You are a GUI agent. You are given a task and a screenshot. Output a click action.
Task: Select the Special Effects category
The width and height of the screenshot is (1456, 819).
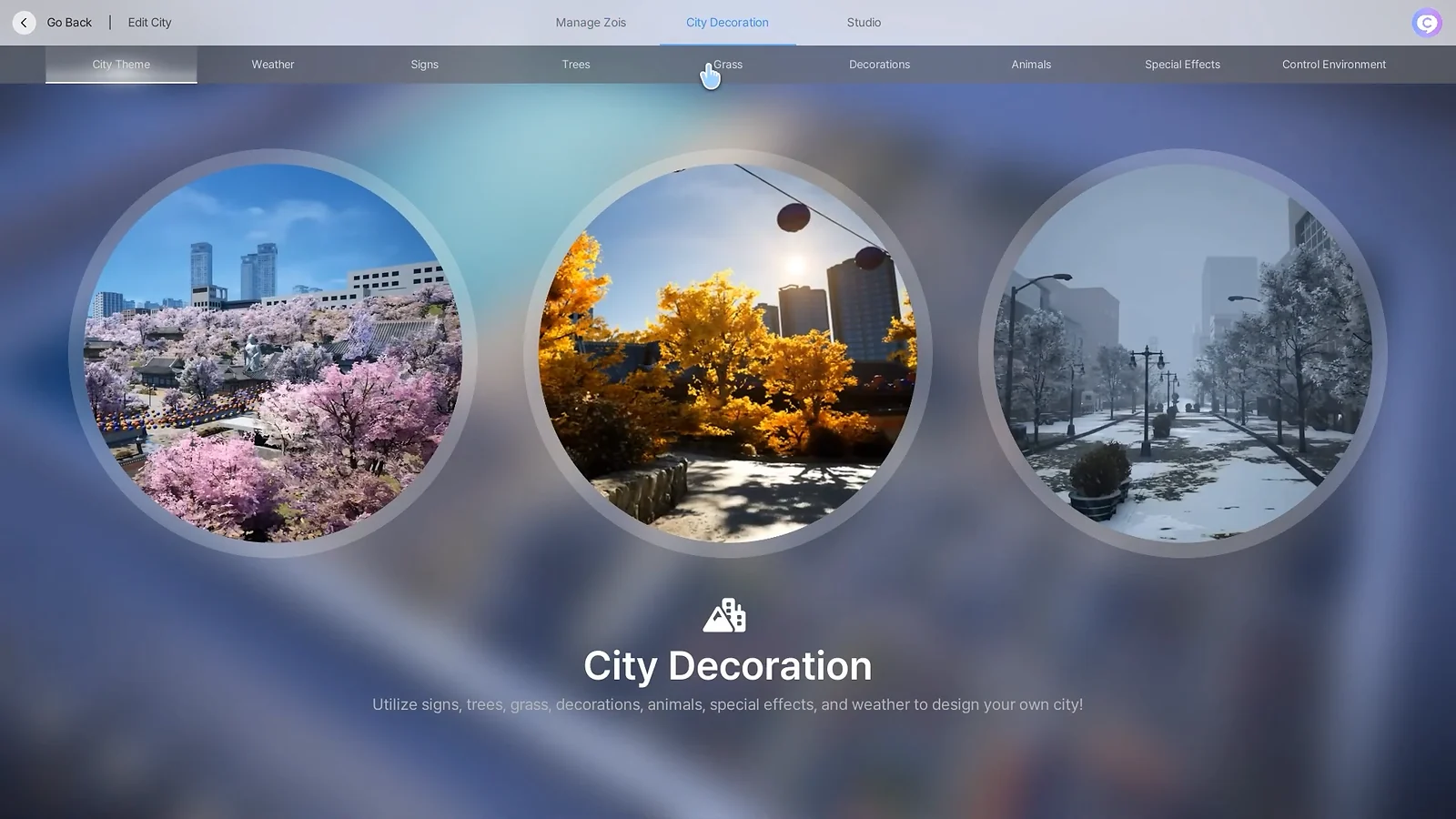coord(1182,64)
